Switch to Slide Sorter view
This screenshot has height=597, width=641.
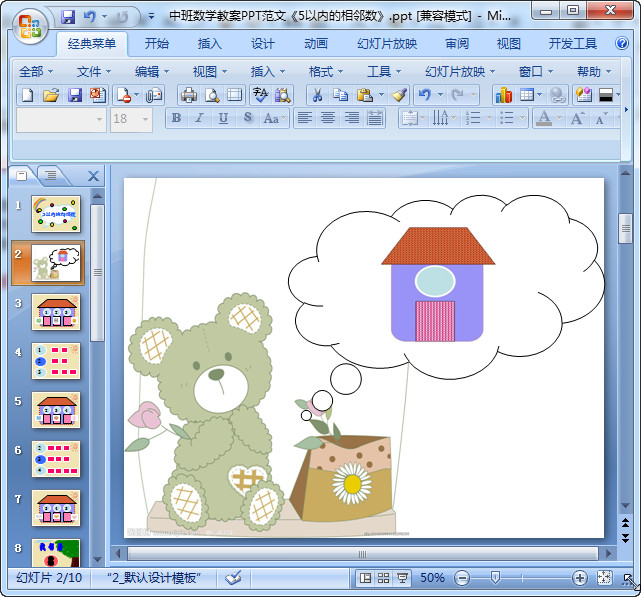tap(383, 578)
